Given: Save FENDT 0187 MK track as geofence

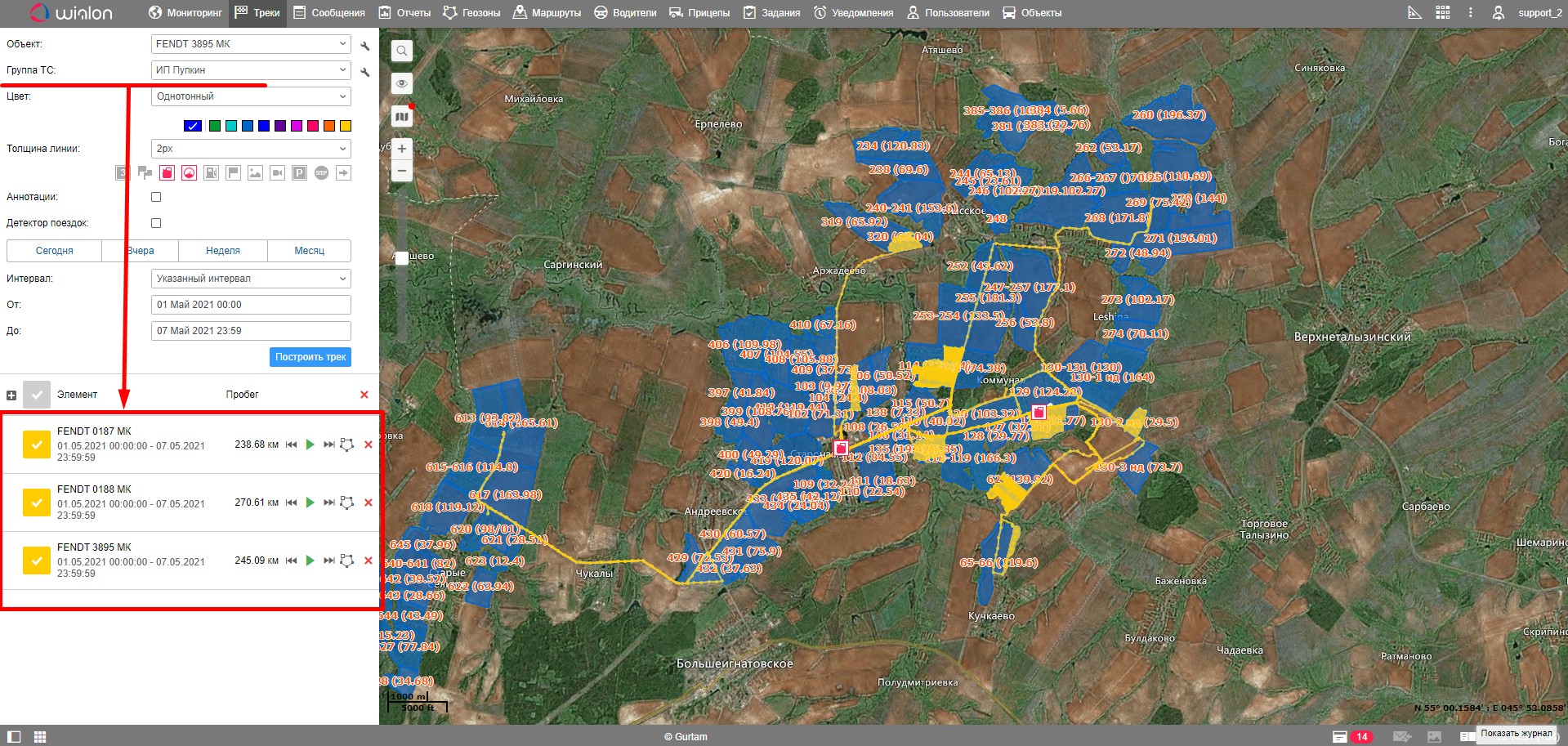Looking at the screenshot, I should coord(347,444).
